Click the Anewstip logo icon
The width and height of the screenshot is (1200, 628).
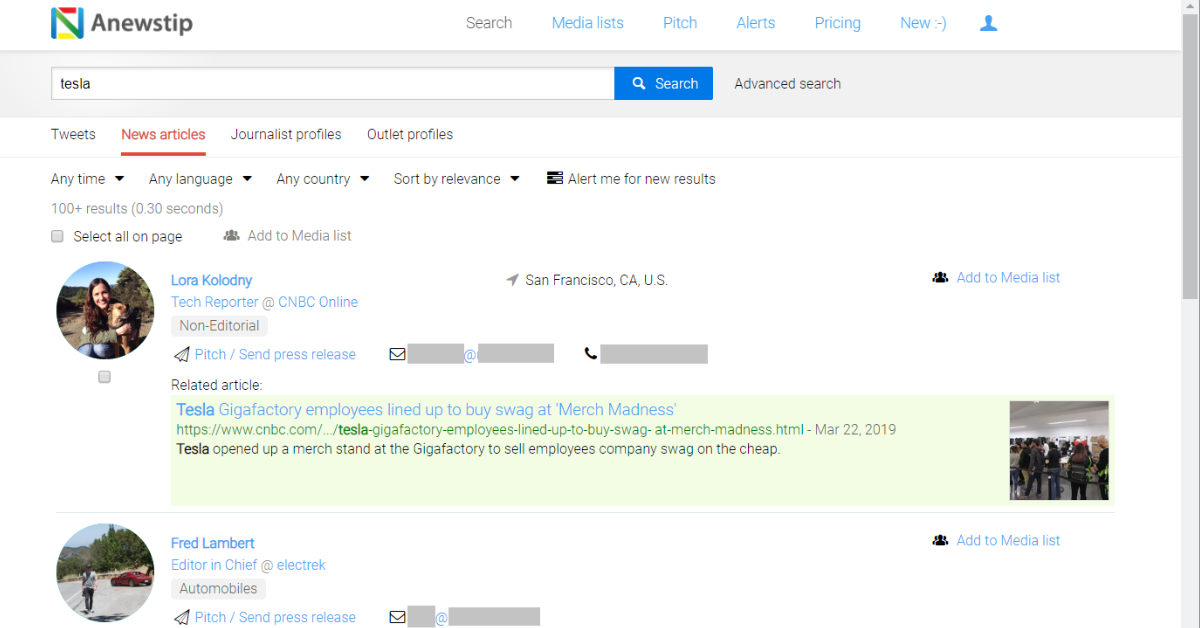coord(67,23)
